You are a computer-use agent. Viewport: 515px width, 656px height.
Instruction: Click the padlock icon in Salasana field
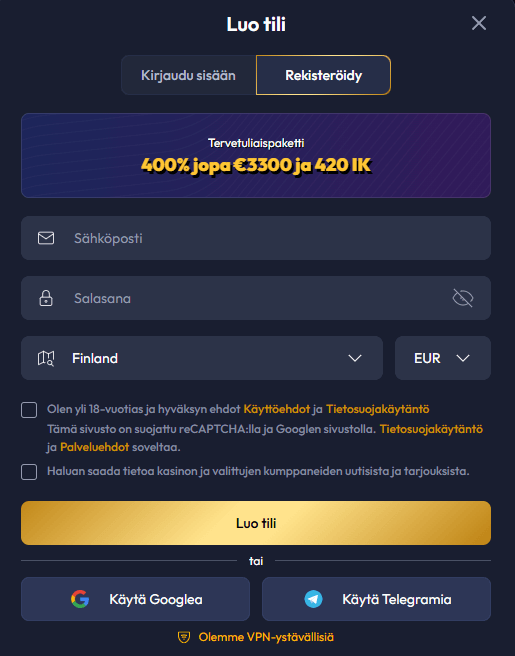pos(46,298)
